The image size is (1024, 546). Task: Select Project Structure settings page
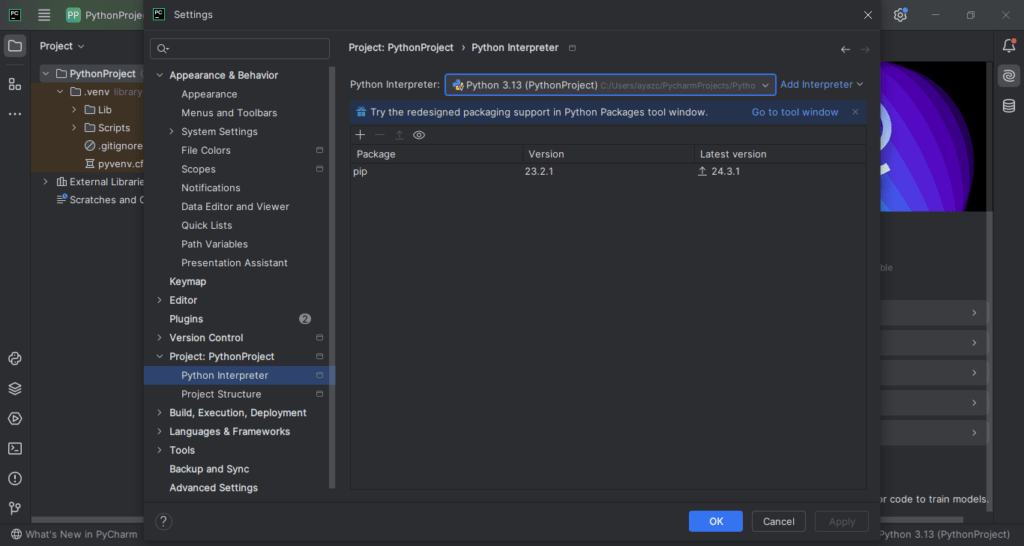pos(221,394)
